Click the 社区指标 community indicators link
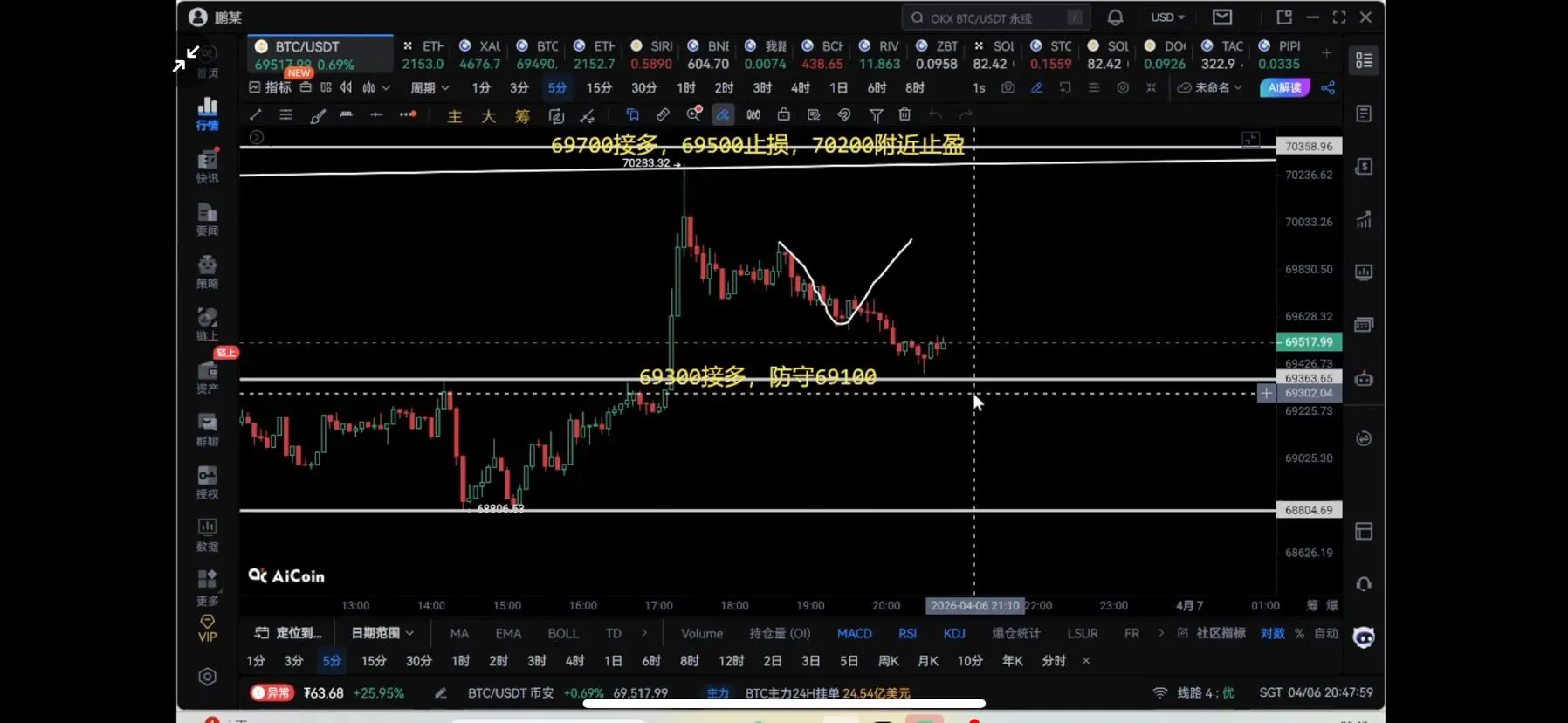1568x723 pixels. point(1212,633)
